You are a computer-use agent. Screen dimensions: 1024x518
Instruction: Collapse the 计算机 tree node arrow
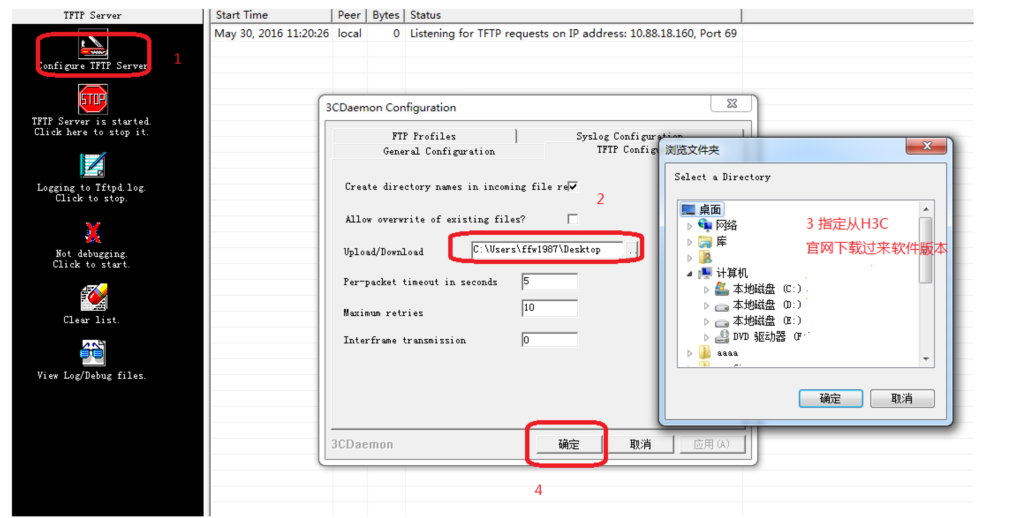pyautogui.click(x=690, y=274)
